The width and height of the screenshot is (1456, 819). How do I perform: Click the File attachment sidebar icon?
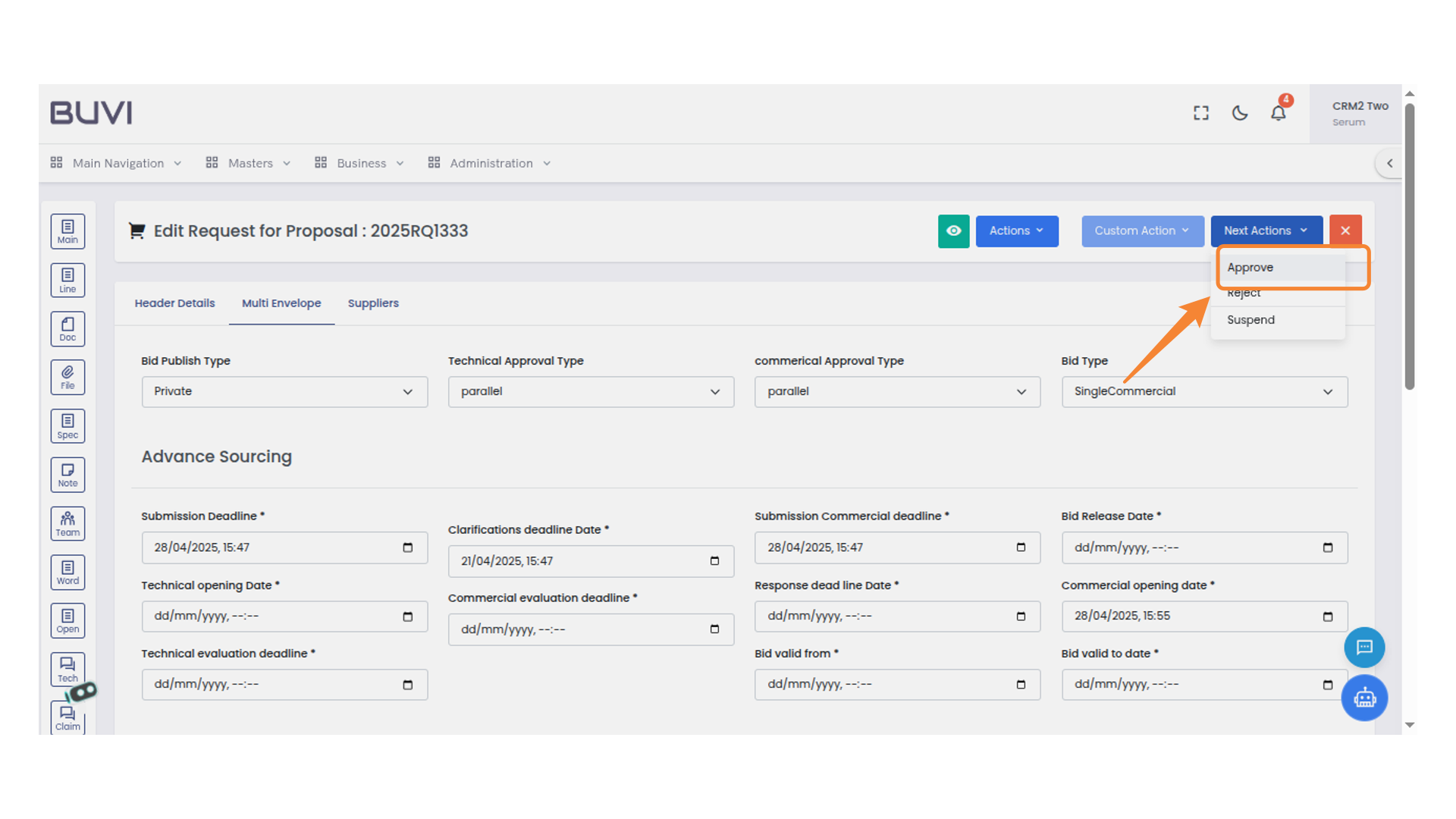[67, 377]
